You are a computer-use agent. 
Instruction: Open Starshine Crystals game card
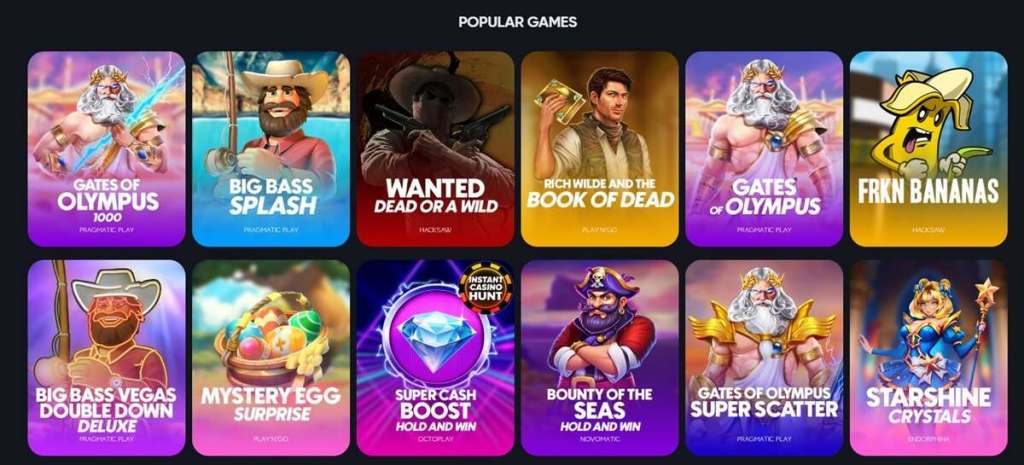pyautogui.click(x=929, y=358)
